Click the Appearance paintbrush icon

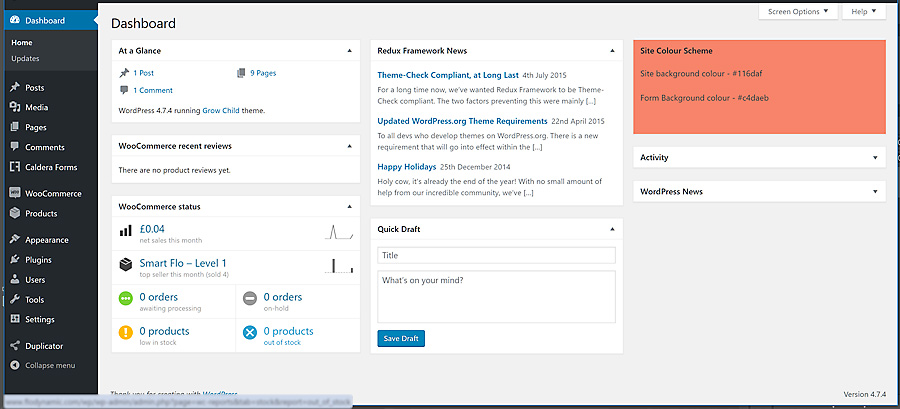click(14, 240)
